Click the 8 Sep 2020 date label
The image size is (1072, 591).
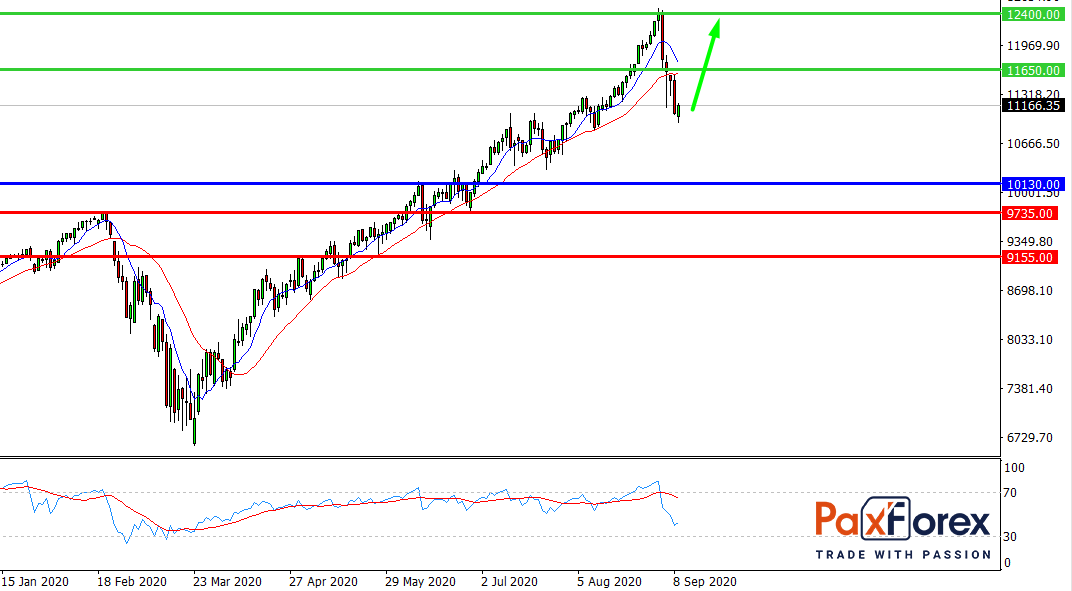click(705, 581)
